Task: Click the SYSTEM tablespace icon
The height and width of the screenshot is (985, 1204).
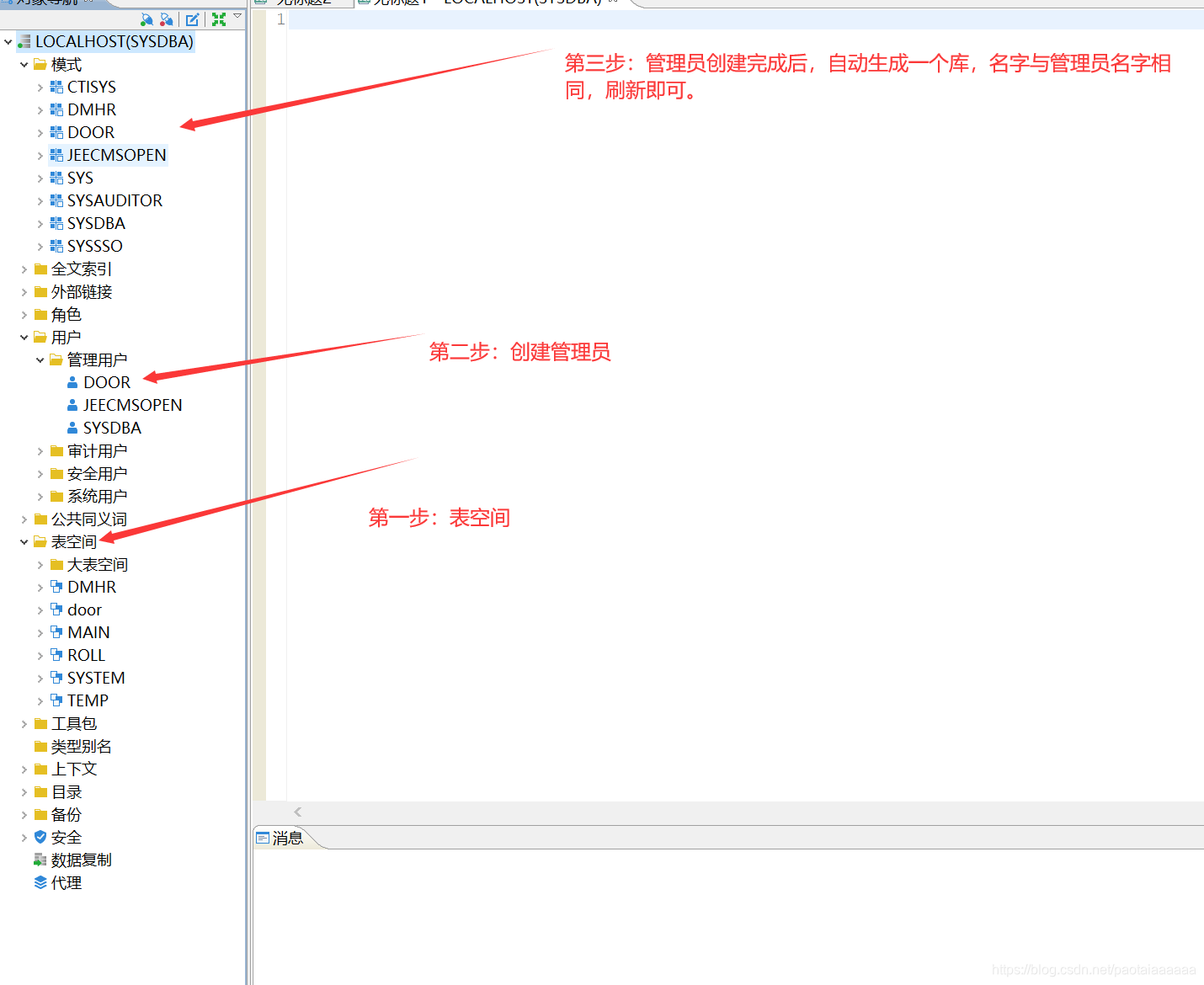Action: coord(56,678)
